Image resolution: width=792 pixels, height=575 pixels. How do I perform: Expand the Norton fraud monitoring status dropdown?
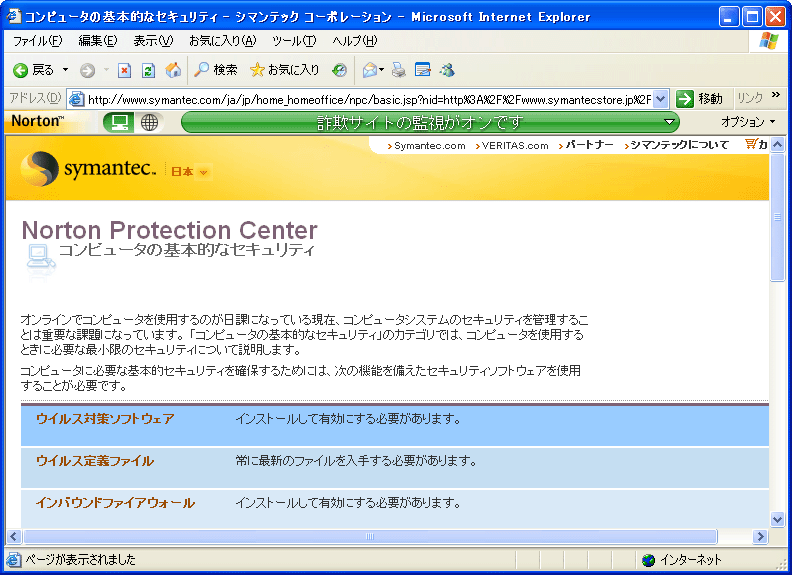(669, 122)
